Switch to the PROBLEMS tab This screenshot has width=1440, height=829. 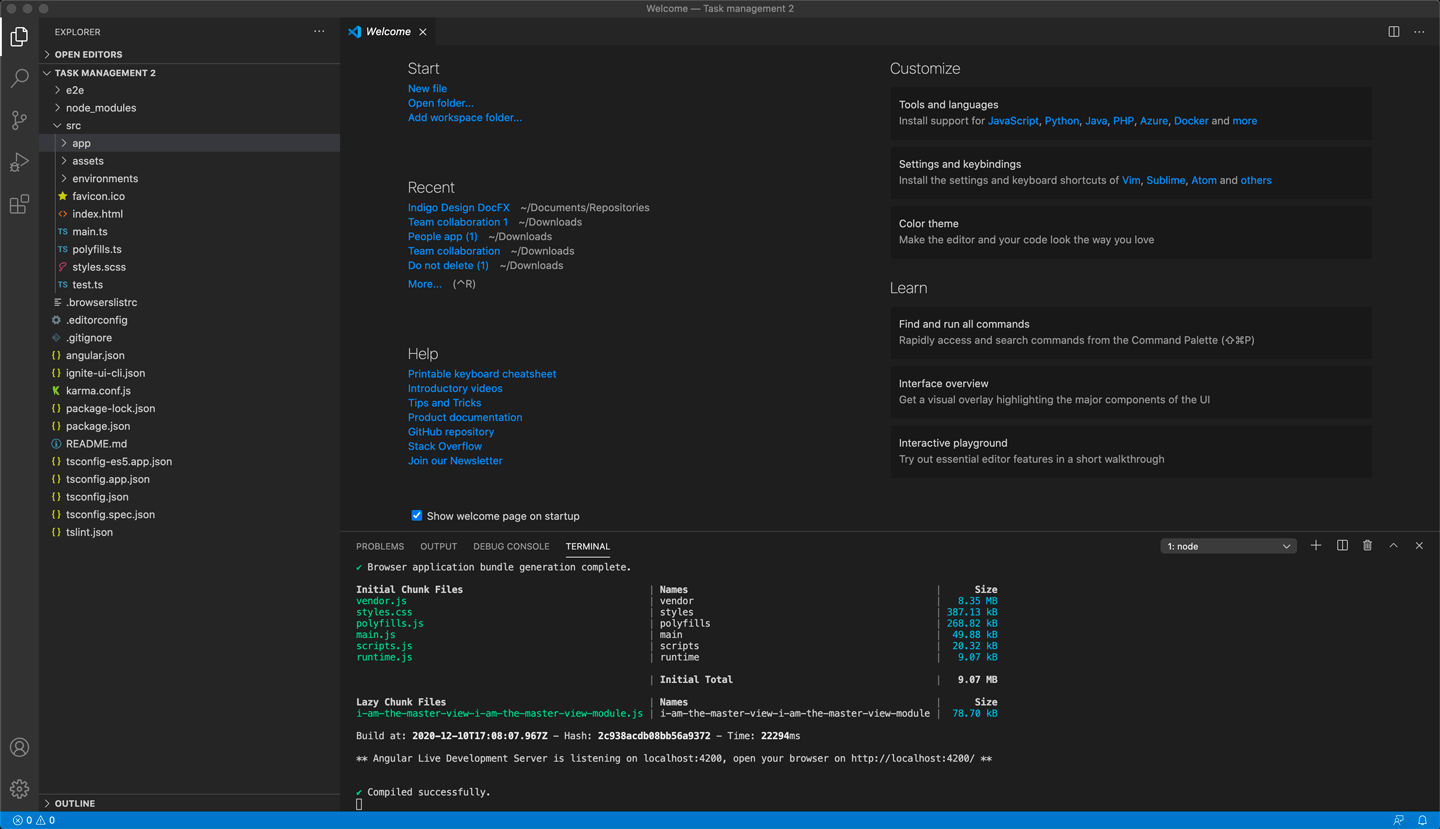point(380,546)
